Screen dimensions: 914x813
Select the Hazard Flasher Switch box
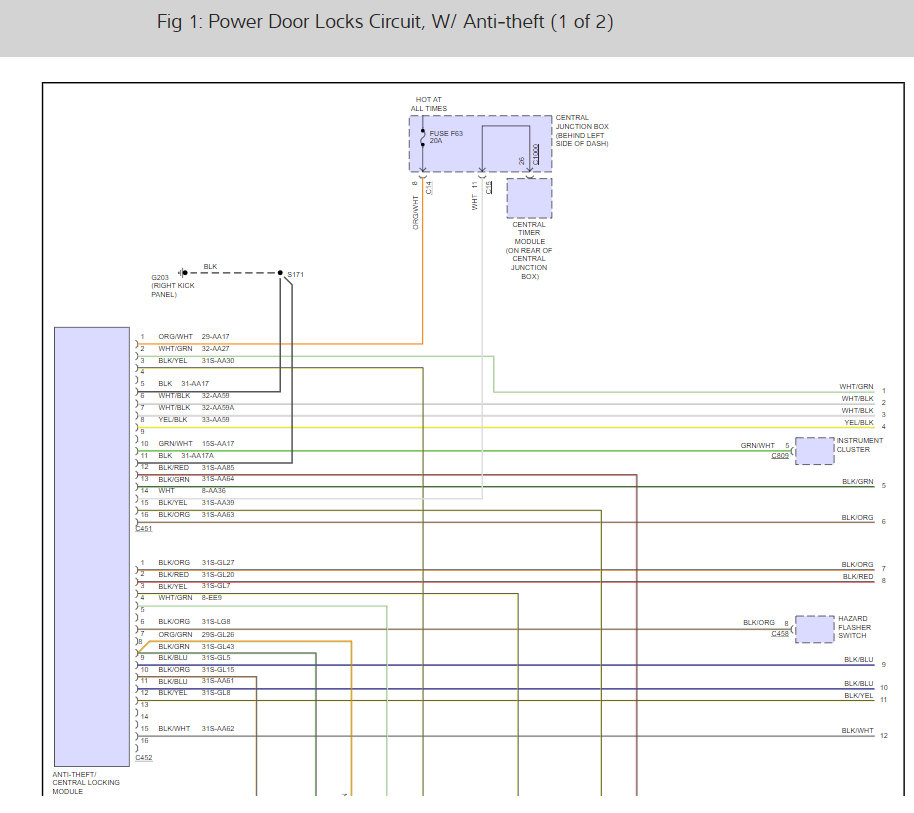coord(814,629)
